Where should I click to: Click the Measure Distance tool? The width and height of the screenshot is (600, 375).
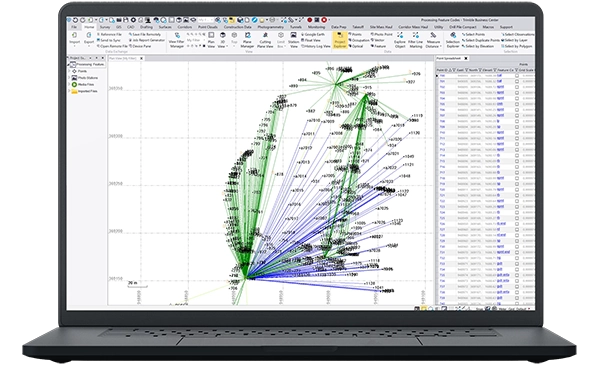coord(433,40)
